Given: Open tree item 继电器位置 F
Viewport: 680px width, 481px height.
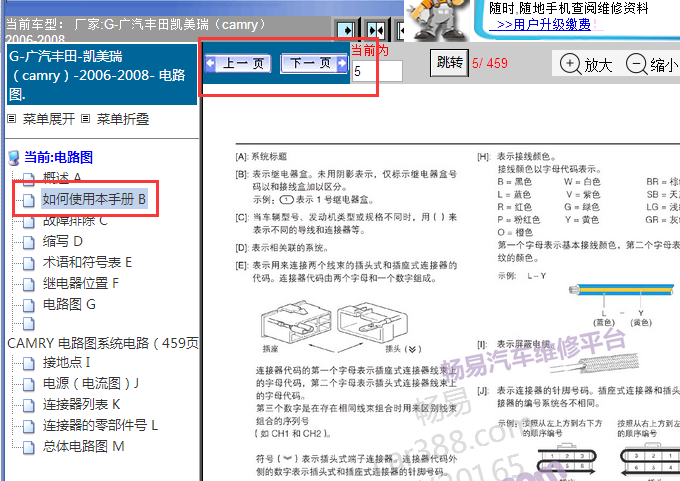Looking at the screenshot, I should tap(80, 283).
